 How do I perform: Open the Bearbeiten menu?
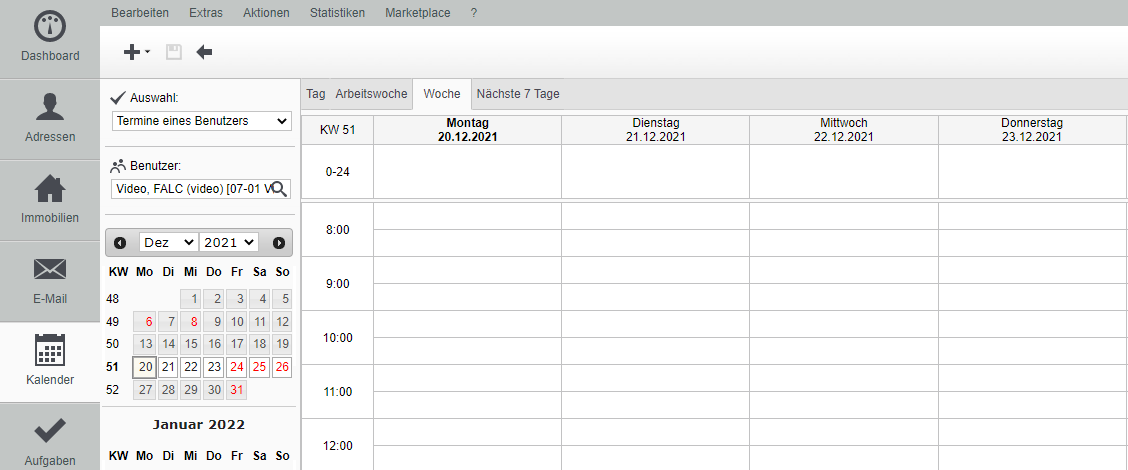coord(140,13)
